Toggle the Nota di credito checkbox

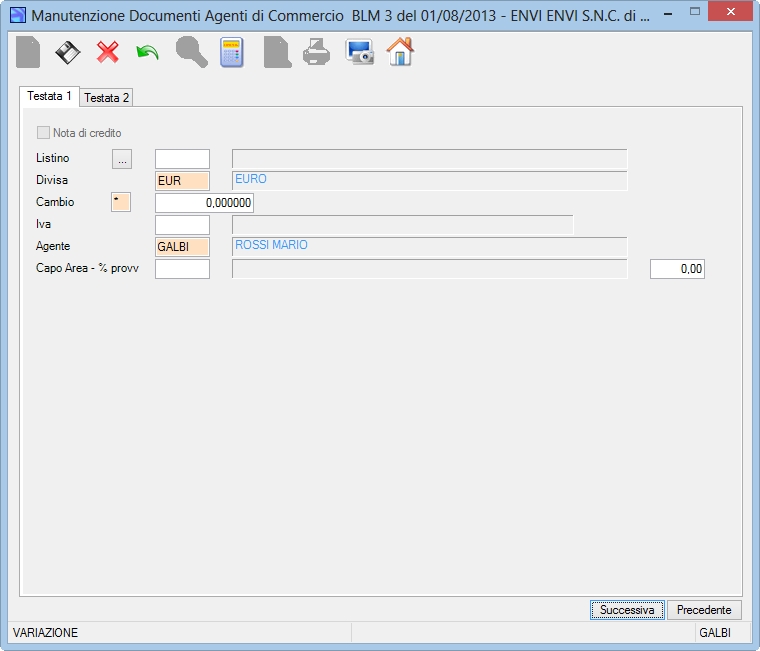(x=43, y=132)
